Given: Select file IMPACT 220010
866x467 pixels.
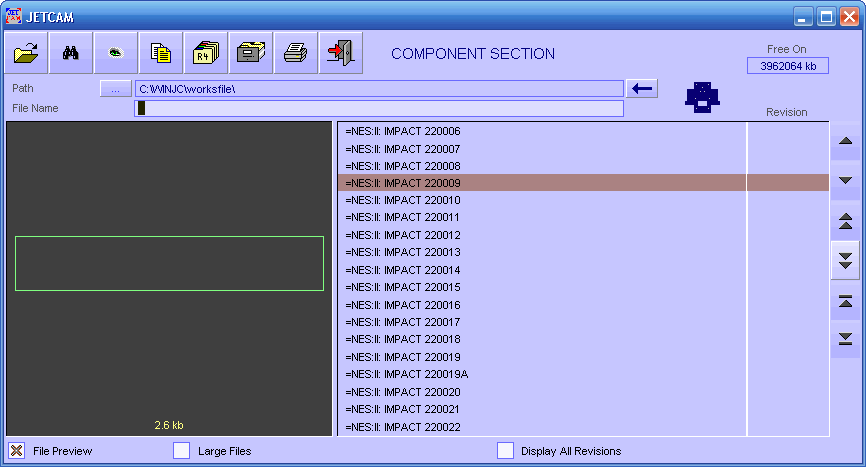Looking at the screenshot, I should 542,200.
